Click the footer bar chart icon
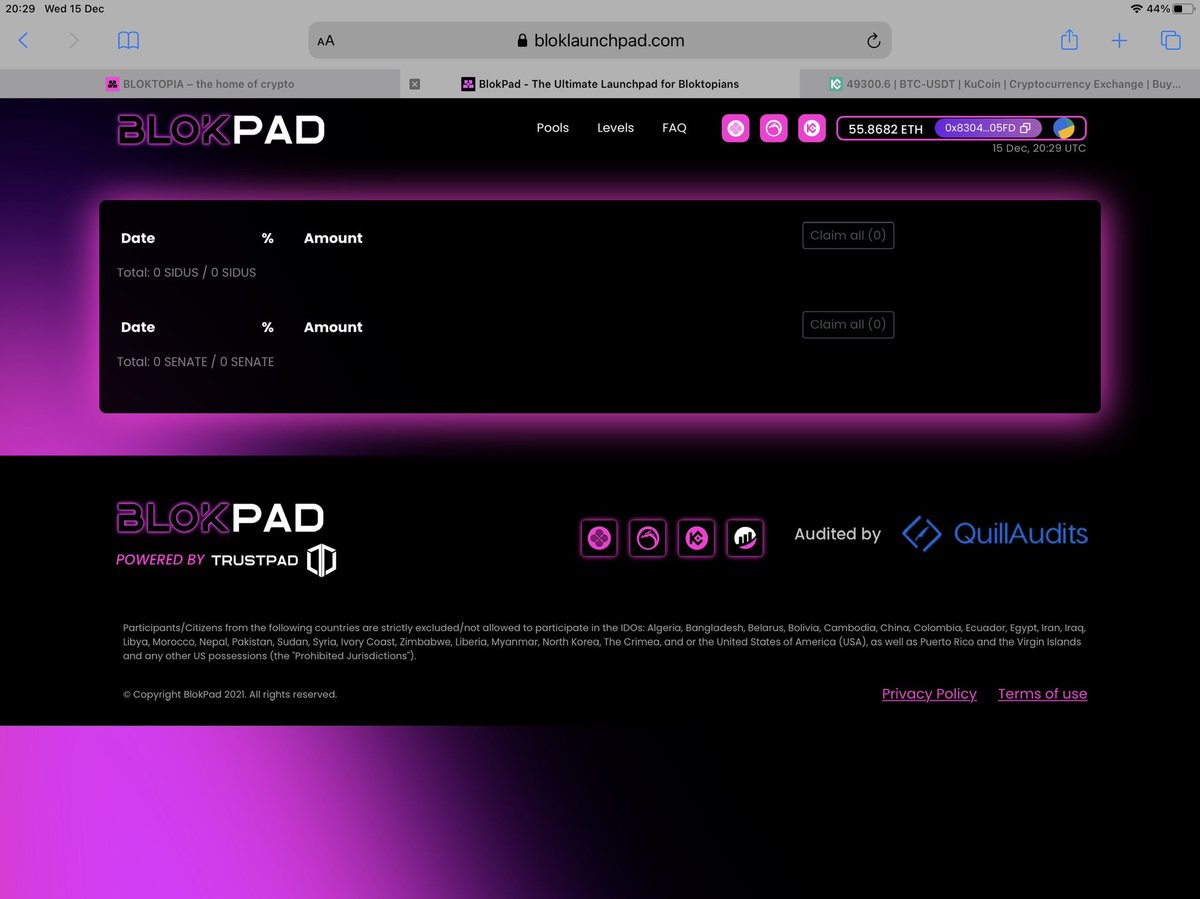The image size is (1200, 899). [x=745, y=539]
